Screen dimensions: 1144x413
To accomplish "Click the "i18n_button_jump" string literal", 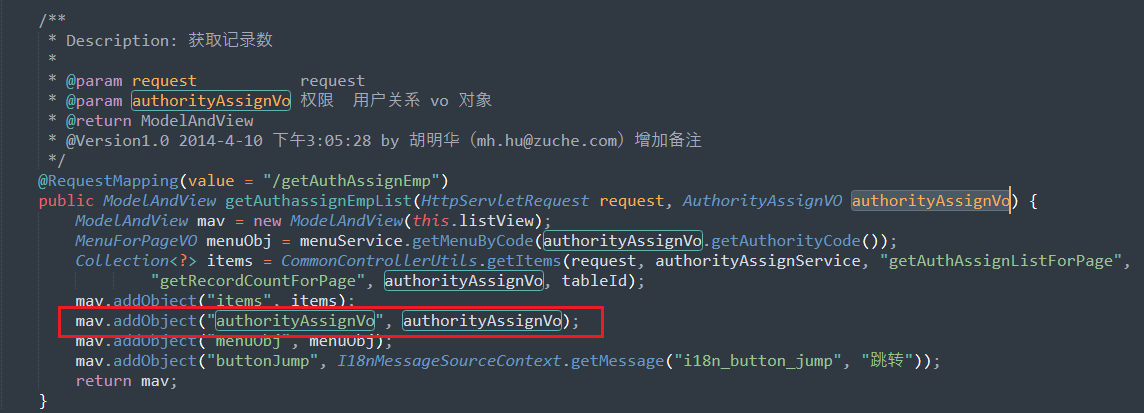I will point(762,361).
